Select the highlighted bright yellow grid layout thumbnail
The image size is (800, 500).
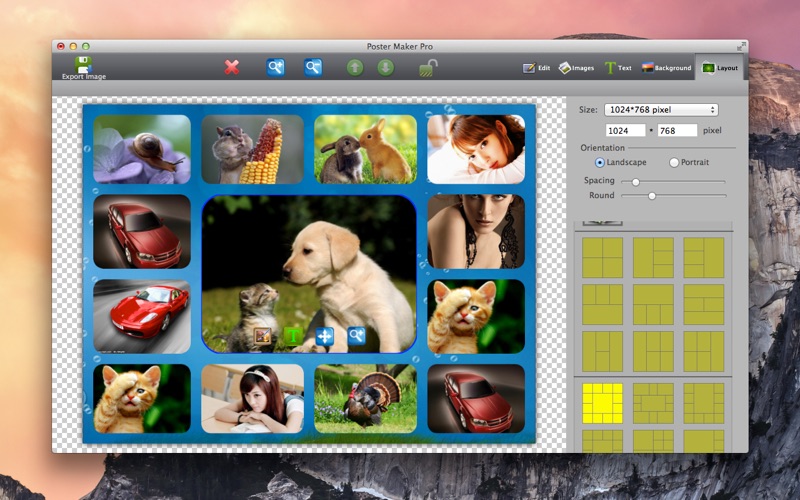[x=602, y=402]
